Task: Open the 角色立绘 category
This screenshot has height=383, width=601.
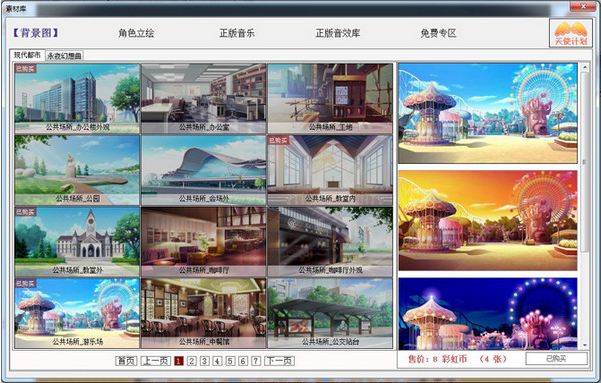Action: (x=136, y=33)
